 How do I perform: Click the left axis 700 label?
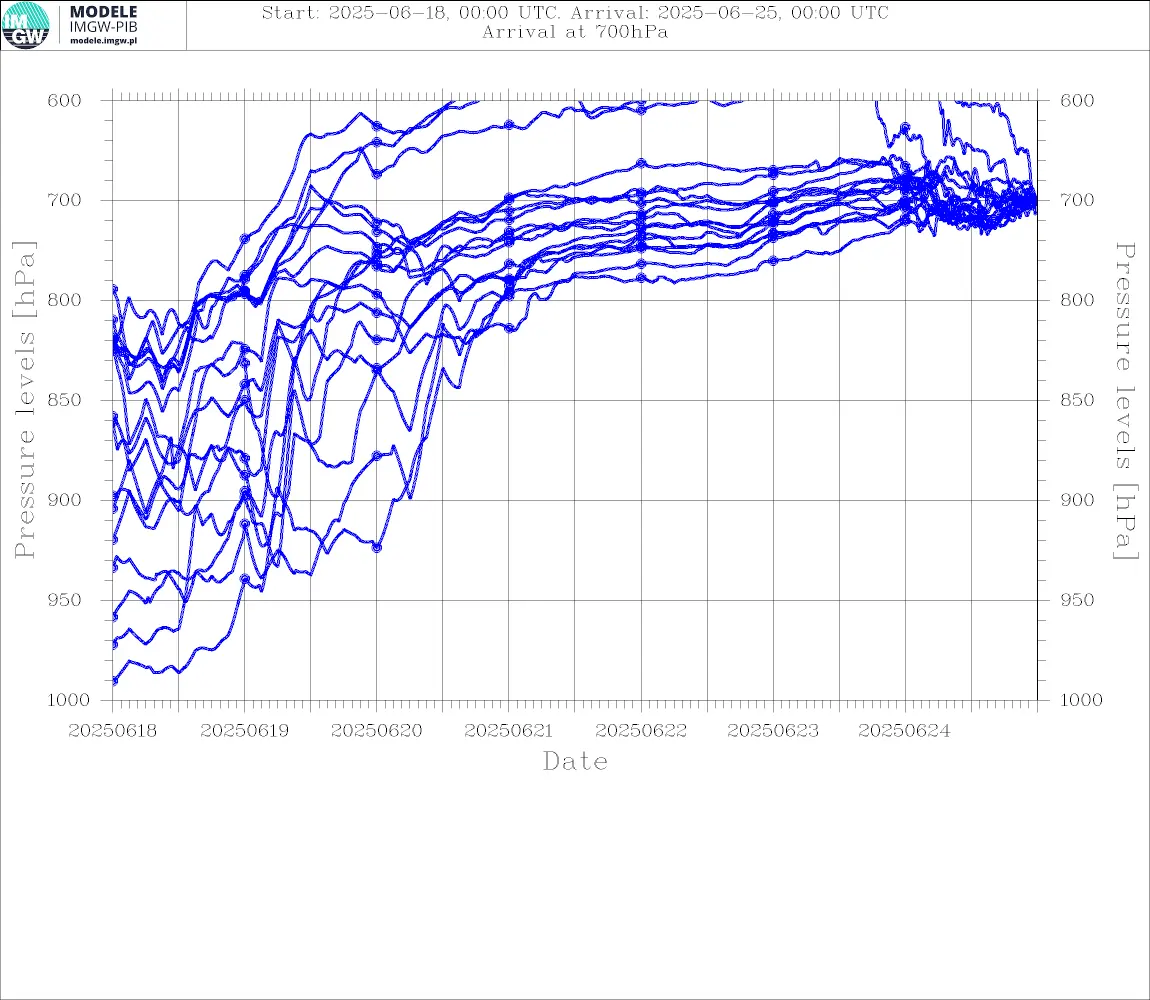pos(64,200)
